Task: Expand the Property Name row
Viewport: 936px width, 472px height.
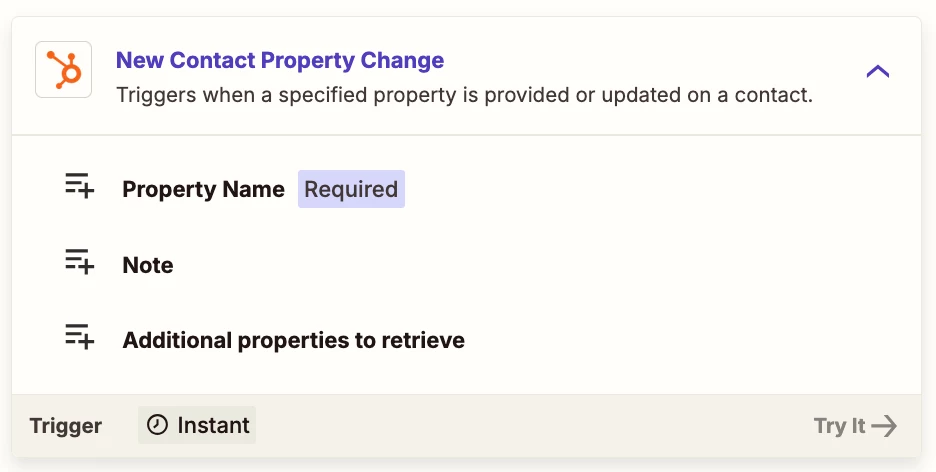Action: [466, 189]
